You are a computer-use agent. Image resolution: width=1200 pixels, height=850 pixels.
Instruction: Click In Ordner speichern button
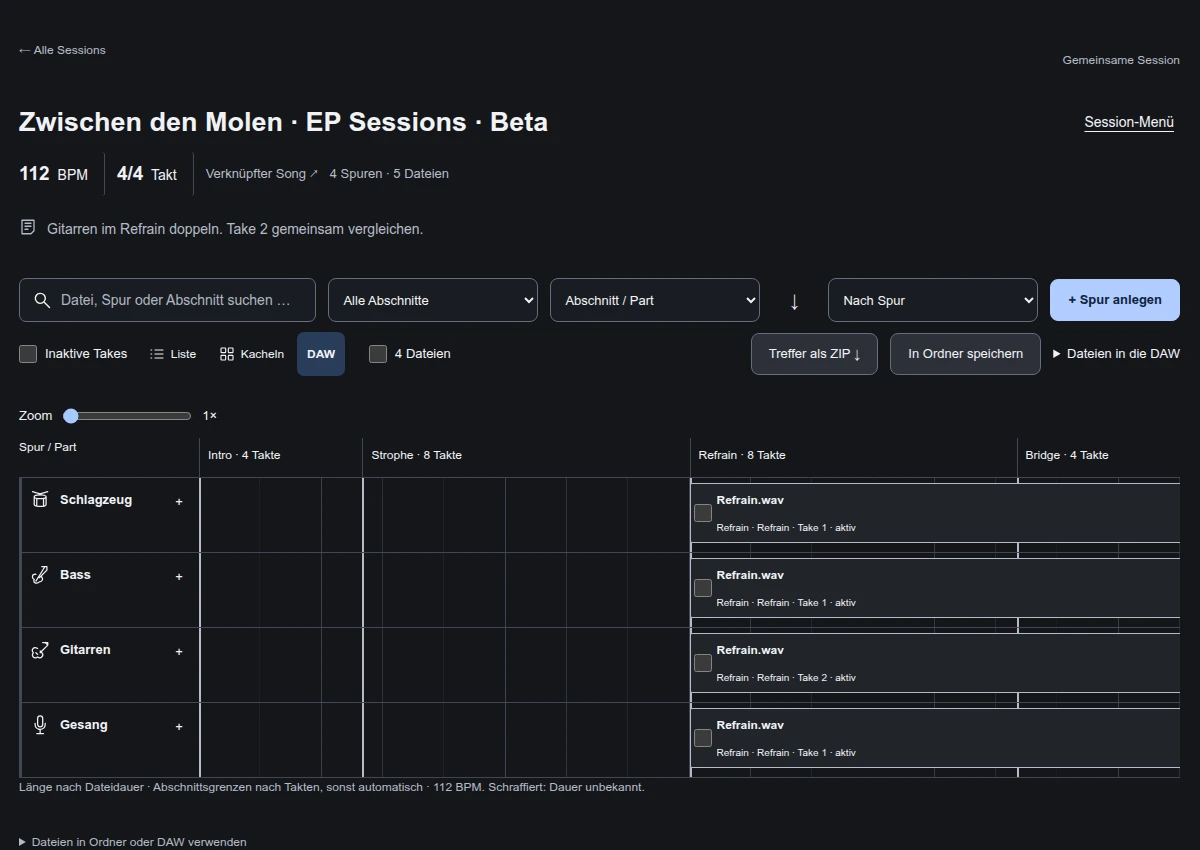point(965,354)
